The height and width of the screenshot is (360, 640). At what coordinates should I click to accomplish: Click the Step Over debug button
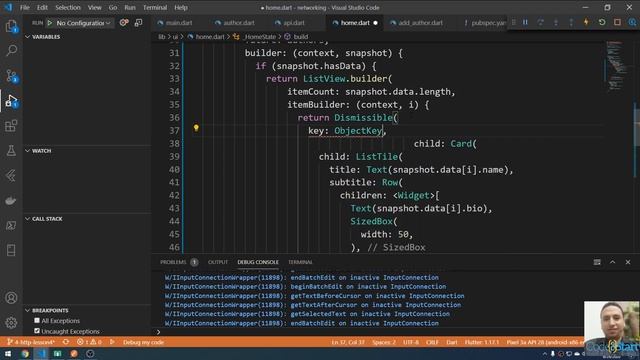[x=541, y=22]
